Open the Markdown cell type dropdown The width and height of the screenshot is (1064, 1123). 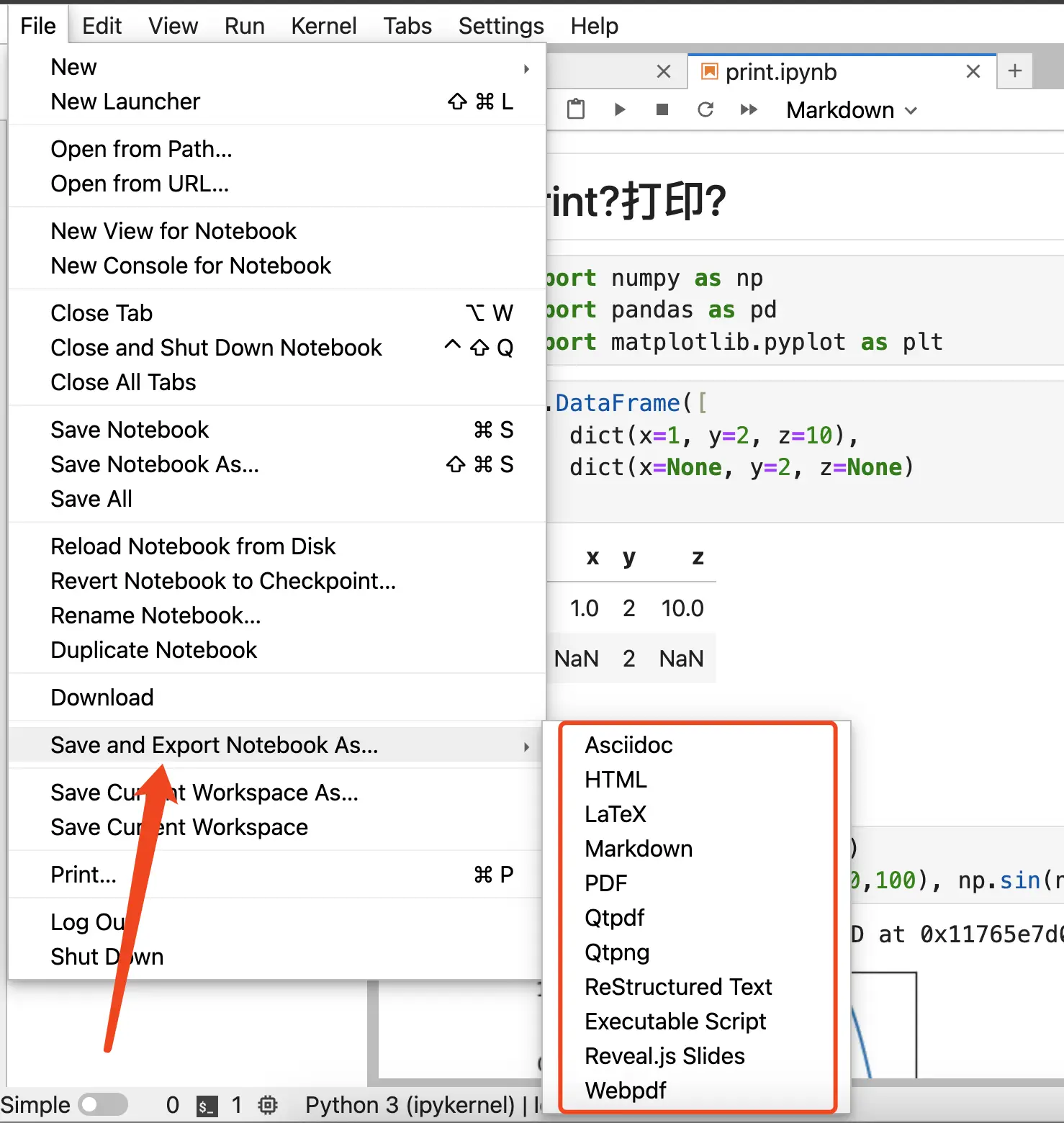[x=851, y=110]
